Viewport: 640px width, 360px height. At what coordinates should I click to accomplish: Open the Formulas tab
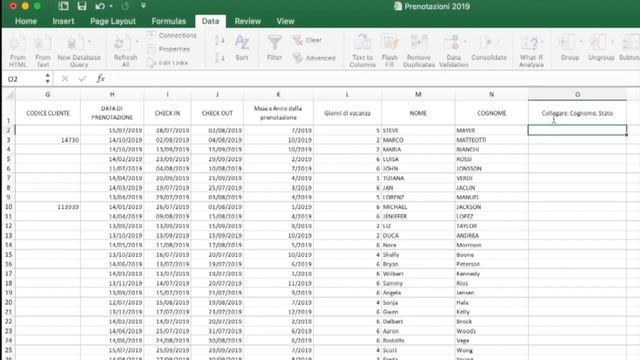[x=169, y=21]
